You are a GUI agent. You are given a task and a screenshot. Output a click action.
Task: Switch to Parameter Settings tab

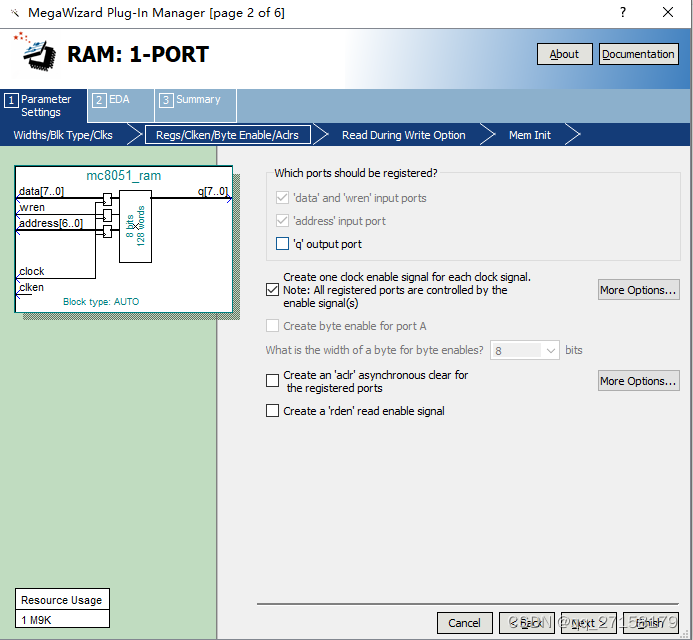(43, 106)
